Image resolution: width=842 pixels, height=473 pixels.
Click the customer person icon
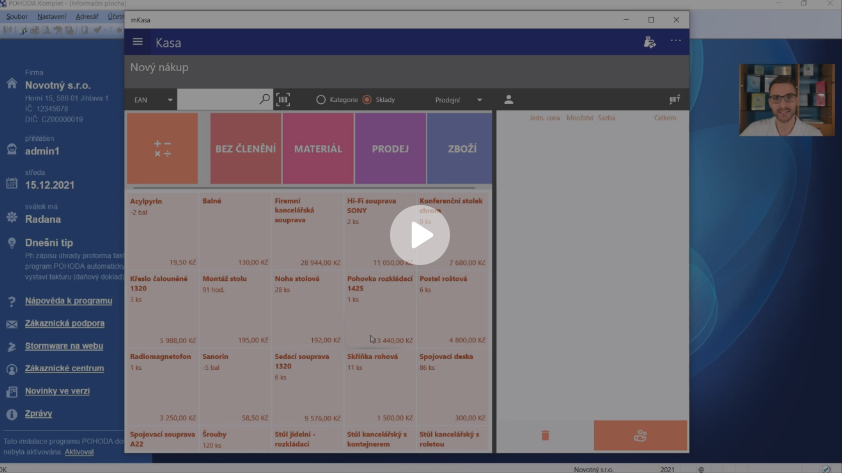509,99
